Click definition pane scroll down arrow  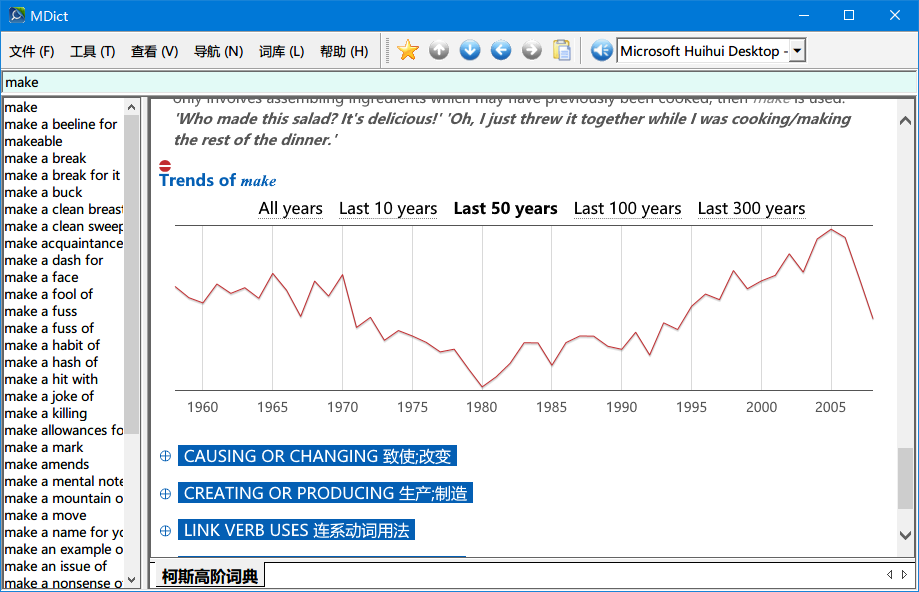[906, 535]
